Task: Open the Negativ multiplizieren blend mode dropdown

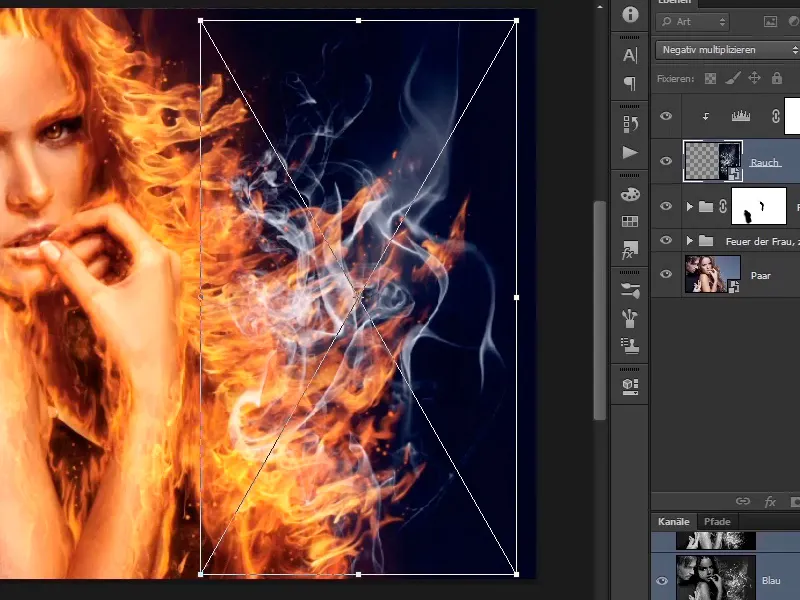Action: coord(728,50)
